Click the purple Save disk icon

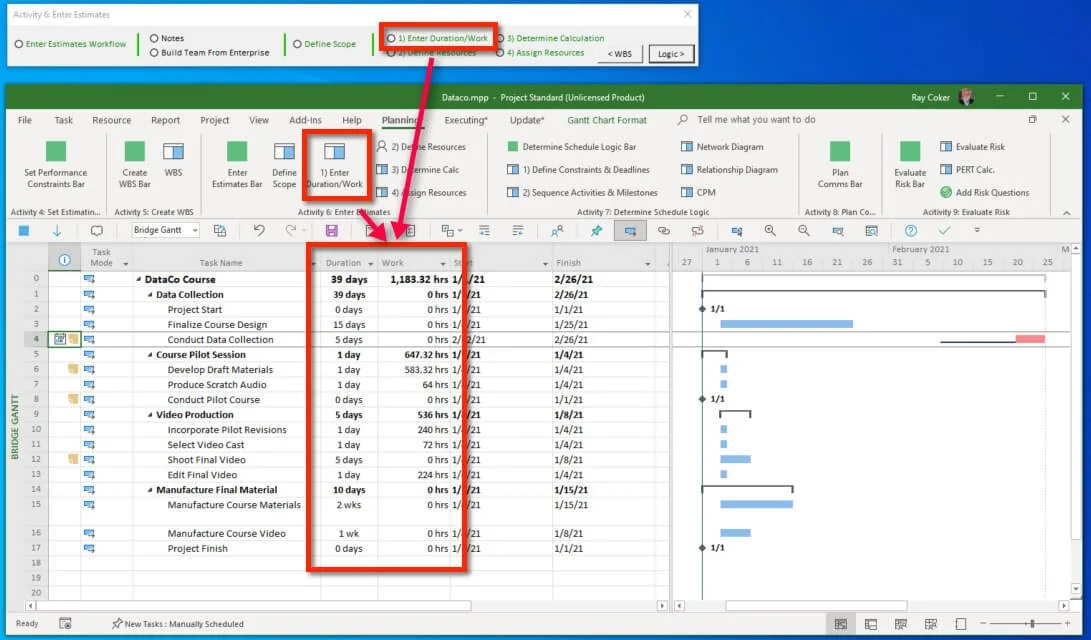coord(331,230)
